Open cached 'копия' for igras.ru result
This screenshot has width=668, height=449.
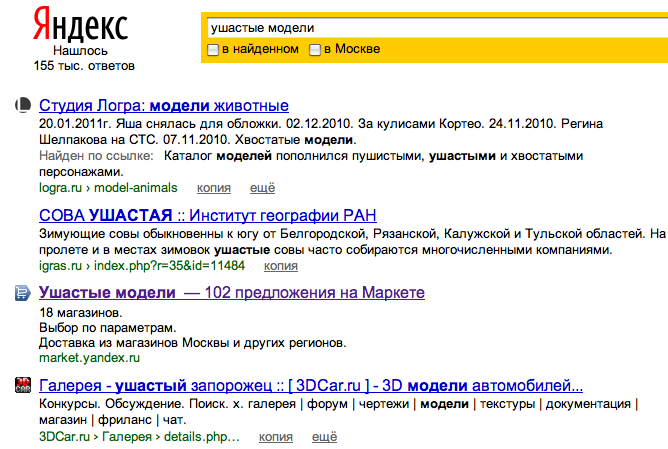click(281, 266)
